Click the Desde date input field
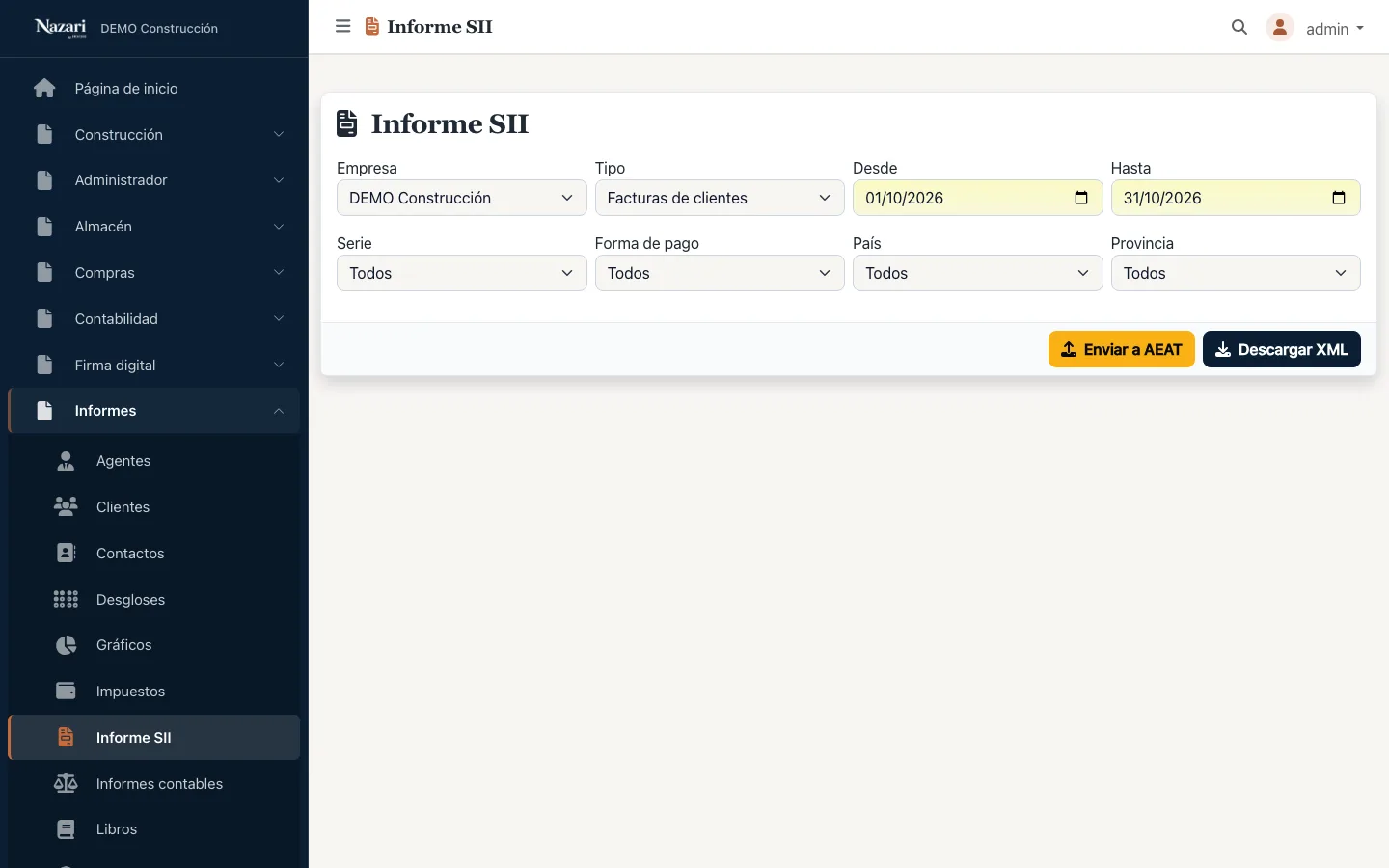This screenshot has width=1389, height=868. pos(977,198)
